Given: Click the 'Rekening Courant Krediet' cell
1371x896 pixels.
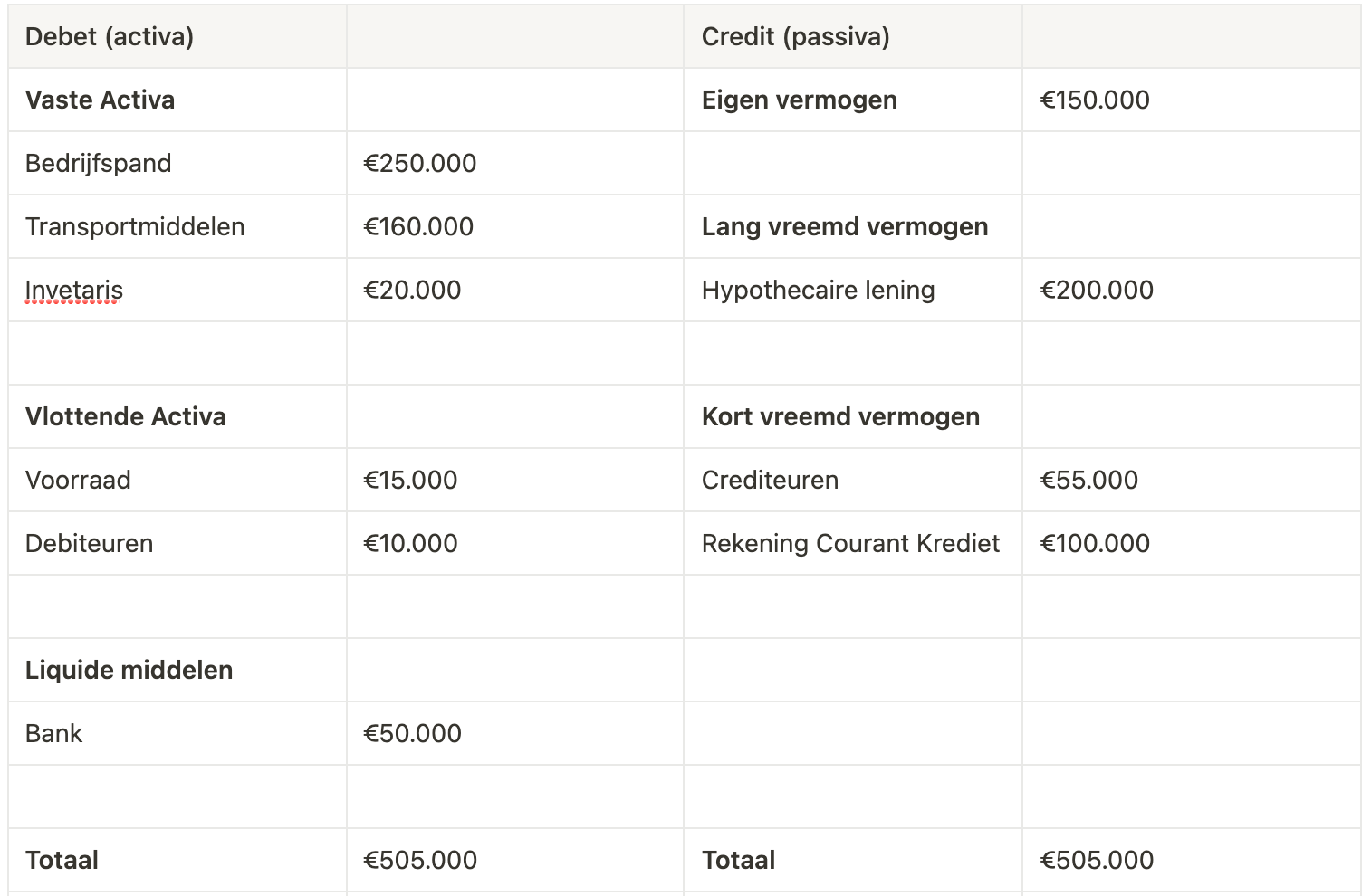Looking at the screenshot, I should [850, 544].
